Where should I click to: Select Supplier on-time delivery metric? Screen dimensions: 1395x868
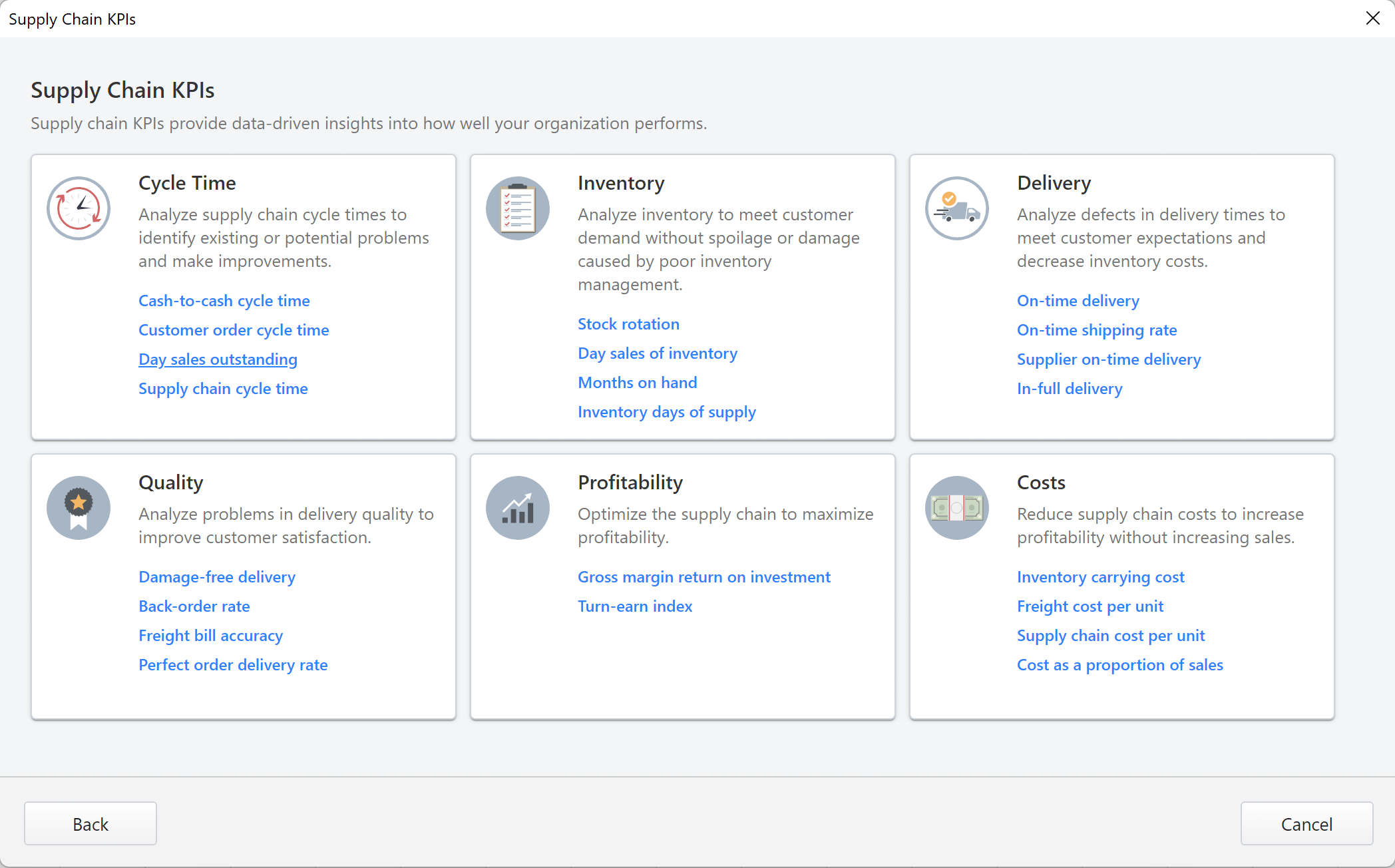point(1108,359)
